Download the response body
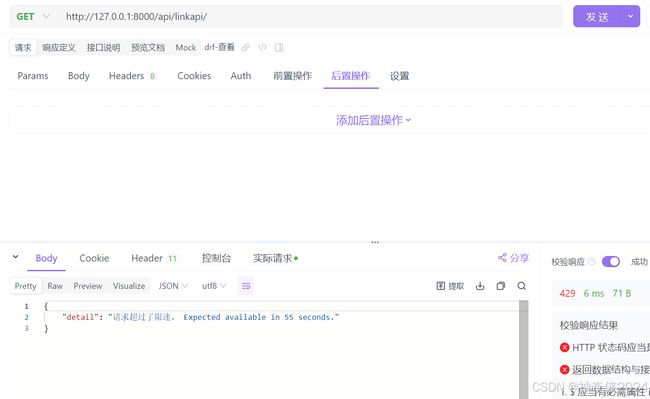 [480, 286]
